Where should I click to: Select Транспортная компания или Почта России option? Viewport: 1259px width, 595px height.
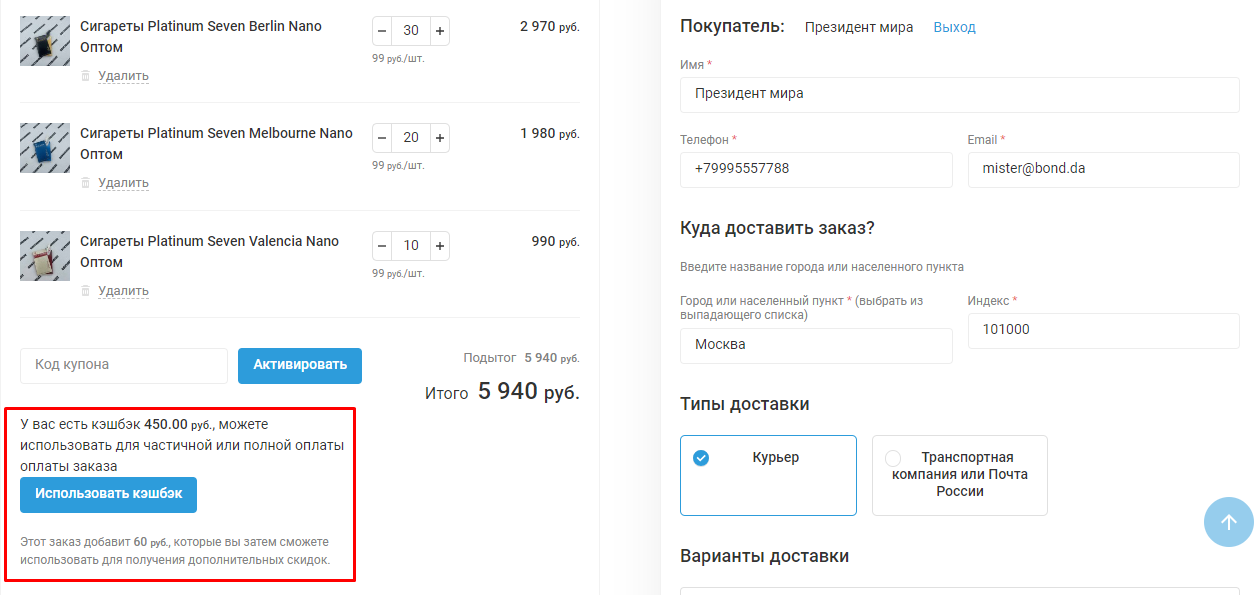[959, 475]
